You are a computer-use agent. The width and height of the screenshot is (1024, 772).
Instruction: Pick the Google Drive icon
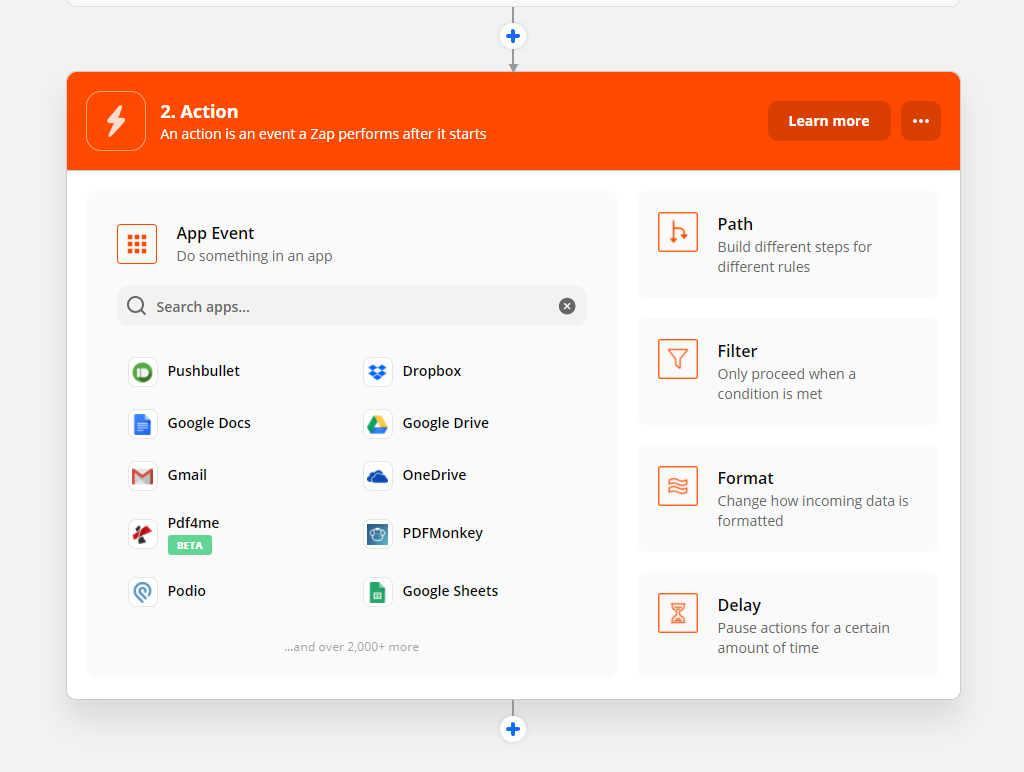(377, 424)
